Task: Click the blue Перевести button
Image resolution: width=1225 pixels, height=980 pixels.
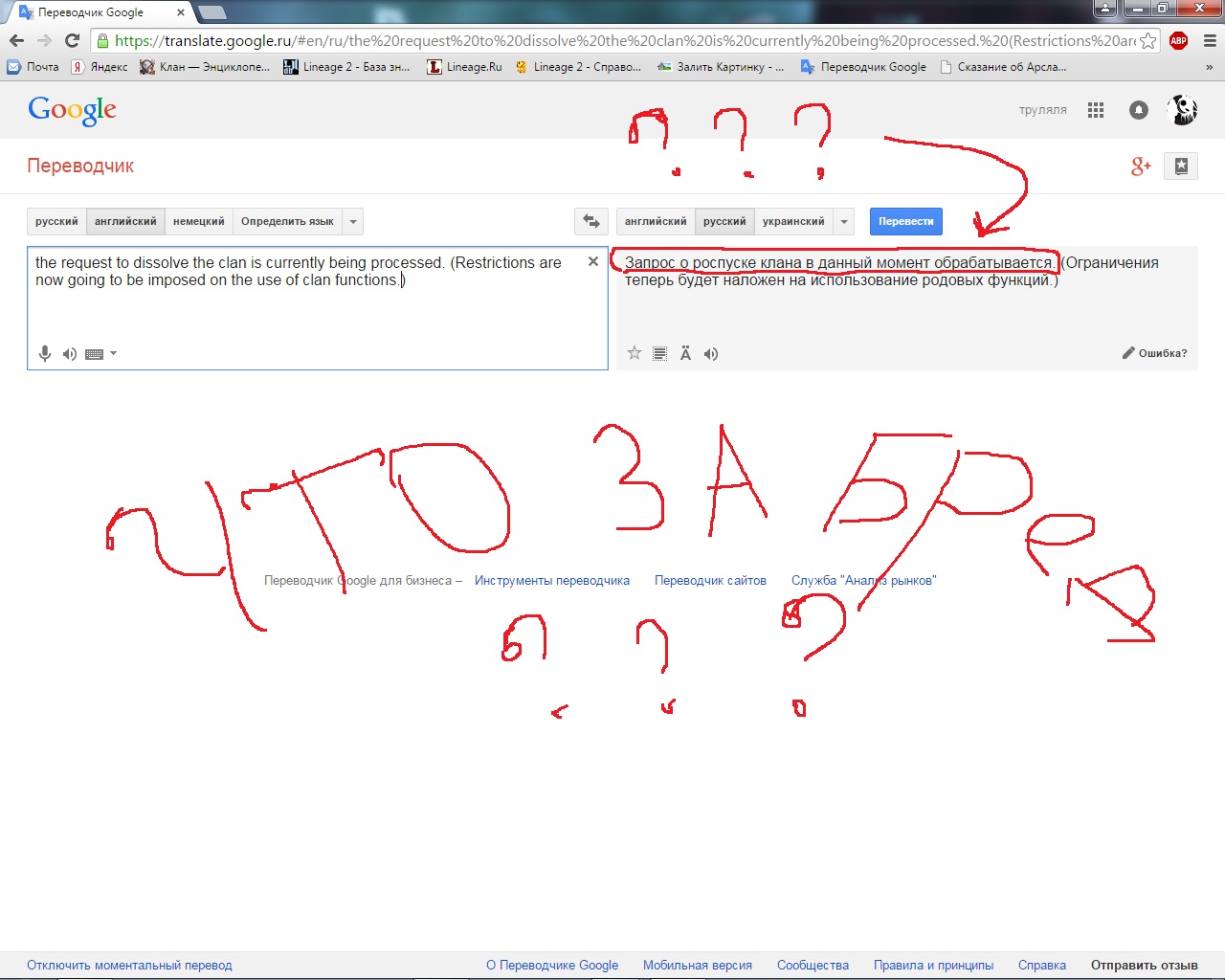Action: coord(906,221)
